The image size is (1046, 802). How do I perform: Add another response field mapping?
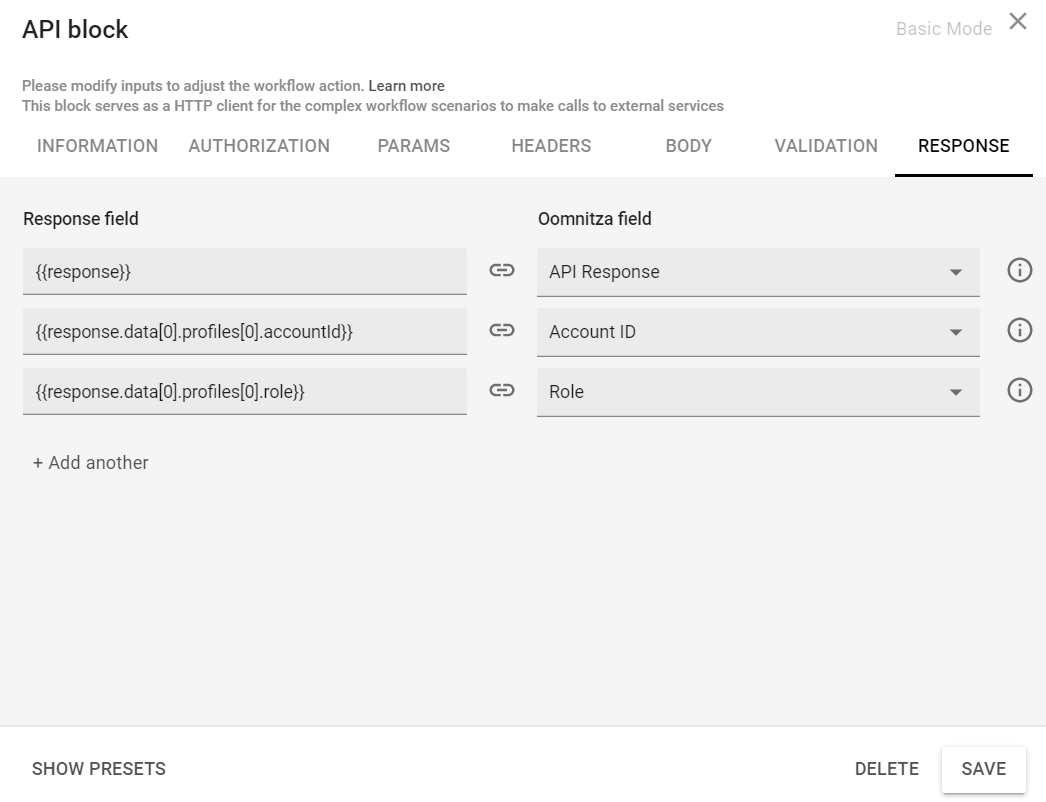point(90,463)
